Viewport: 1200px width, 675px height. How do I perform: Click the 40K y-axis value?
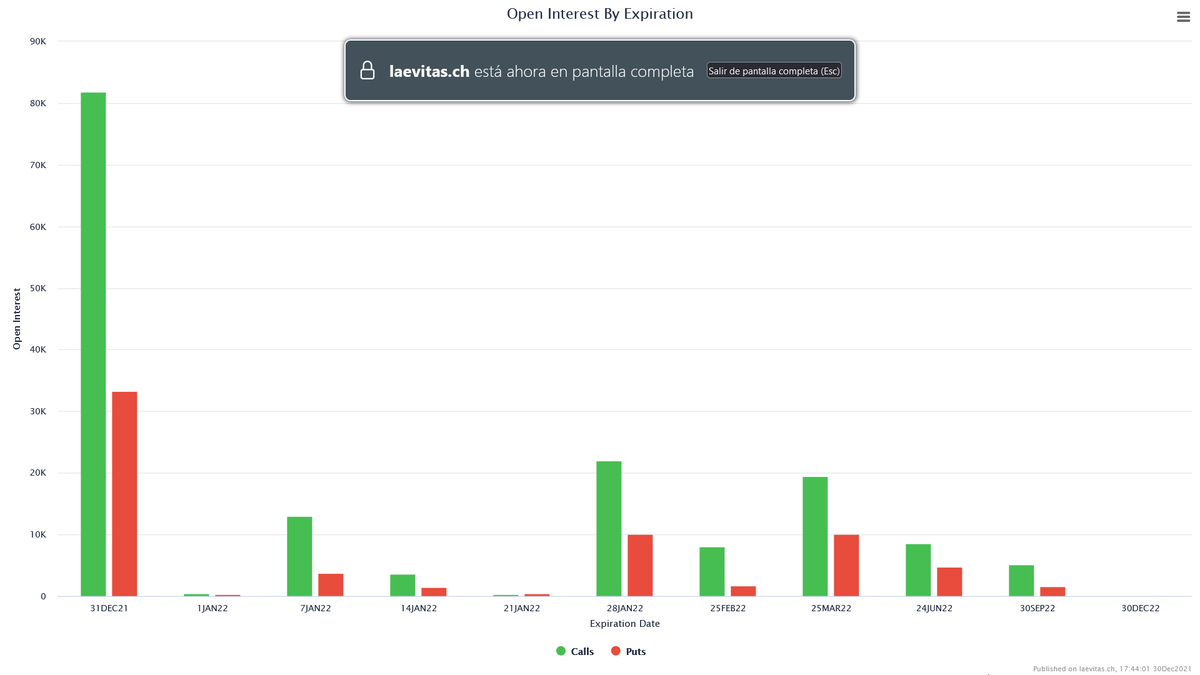(x=38, y=350)
